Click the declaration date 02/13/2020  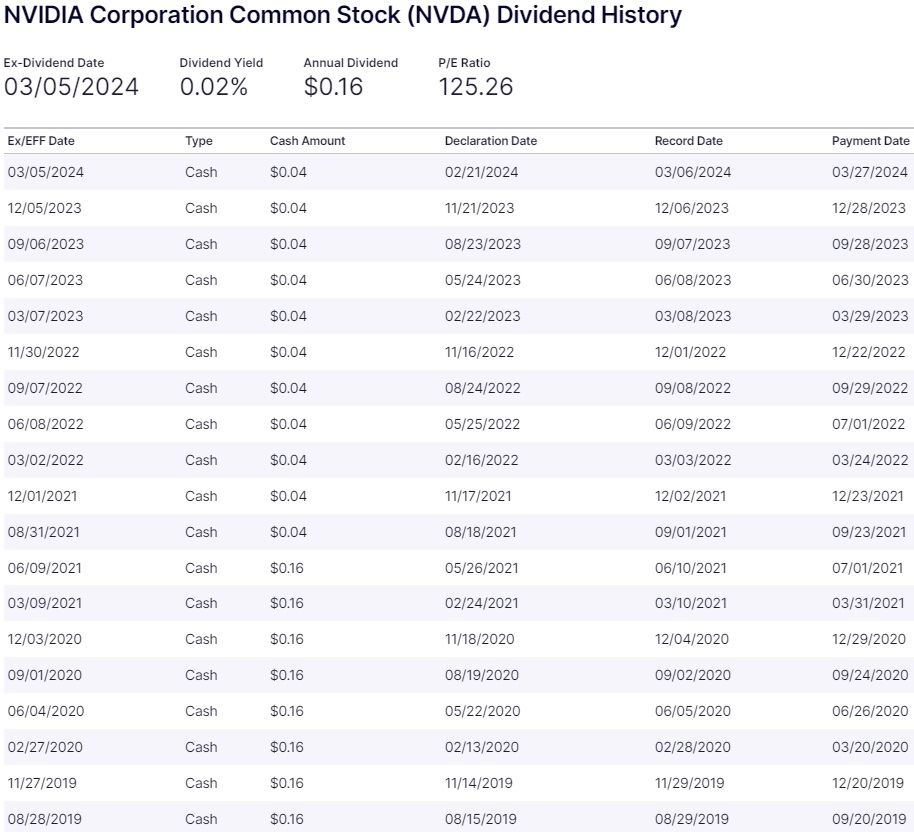(482, 747)
